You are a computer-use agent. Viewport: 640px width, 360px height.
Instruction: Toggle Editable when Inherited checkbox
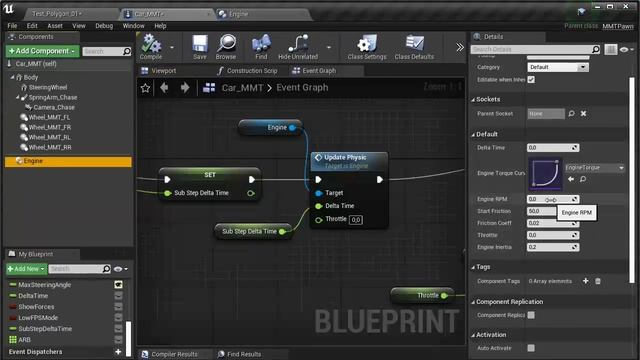(x=531, y=80)
